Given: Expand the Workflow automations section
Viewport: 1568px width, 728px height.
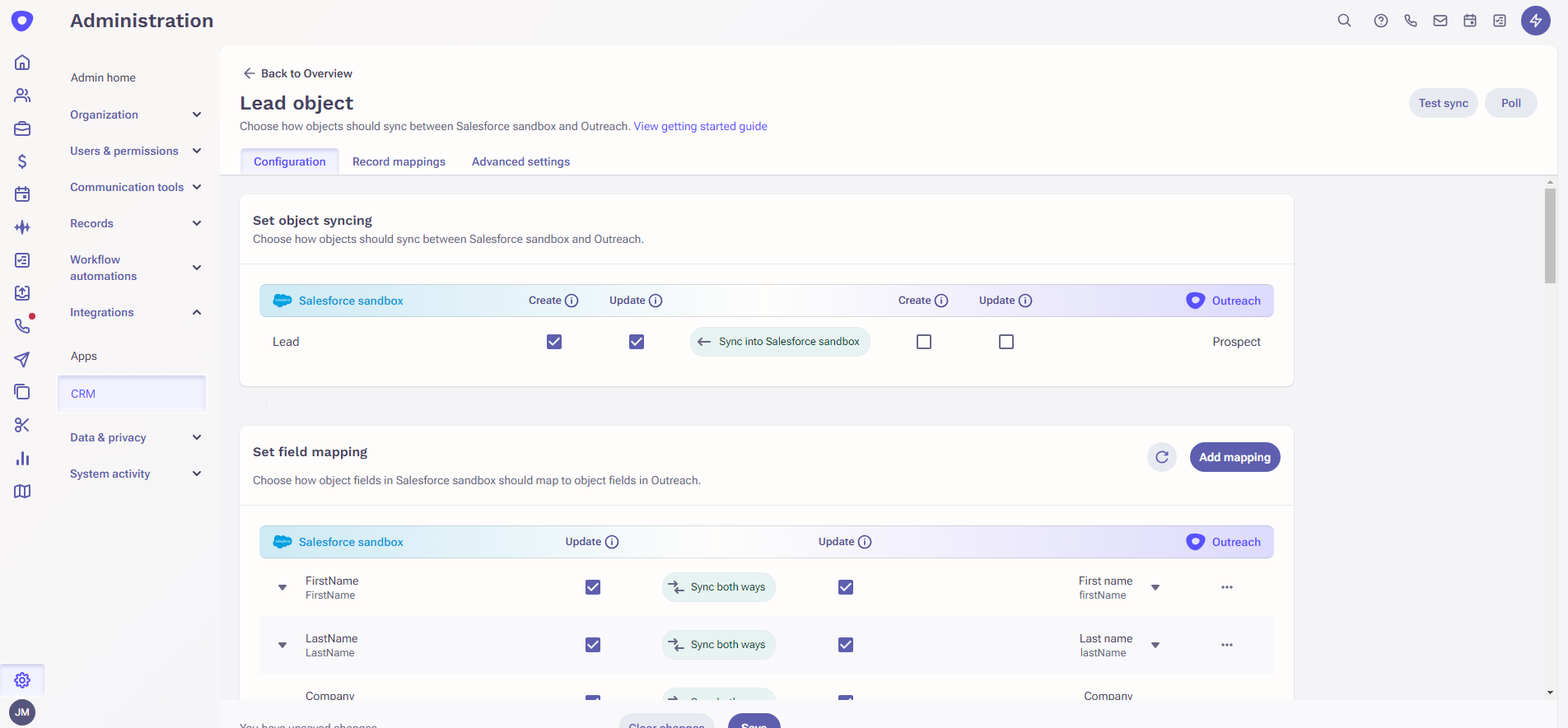Looking at the screenshot, I should (x=136, y=268).
